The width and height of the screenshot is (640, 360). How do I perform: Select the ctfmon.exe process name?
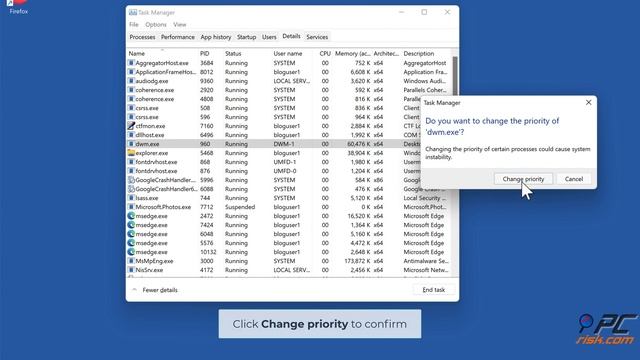pyautogui.click(x=150, y=126)
